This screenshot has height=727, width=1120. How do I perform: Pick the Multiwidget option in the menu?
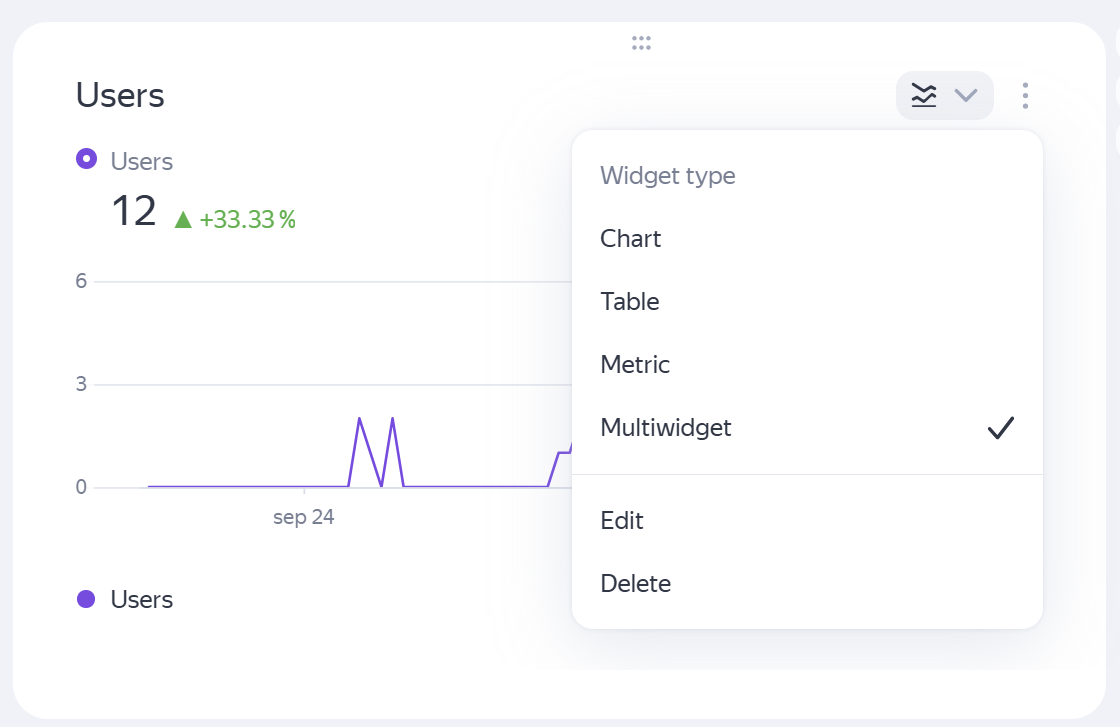click(x=666, y=428)
